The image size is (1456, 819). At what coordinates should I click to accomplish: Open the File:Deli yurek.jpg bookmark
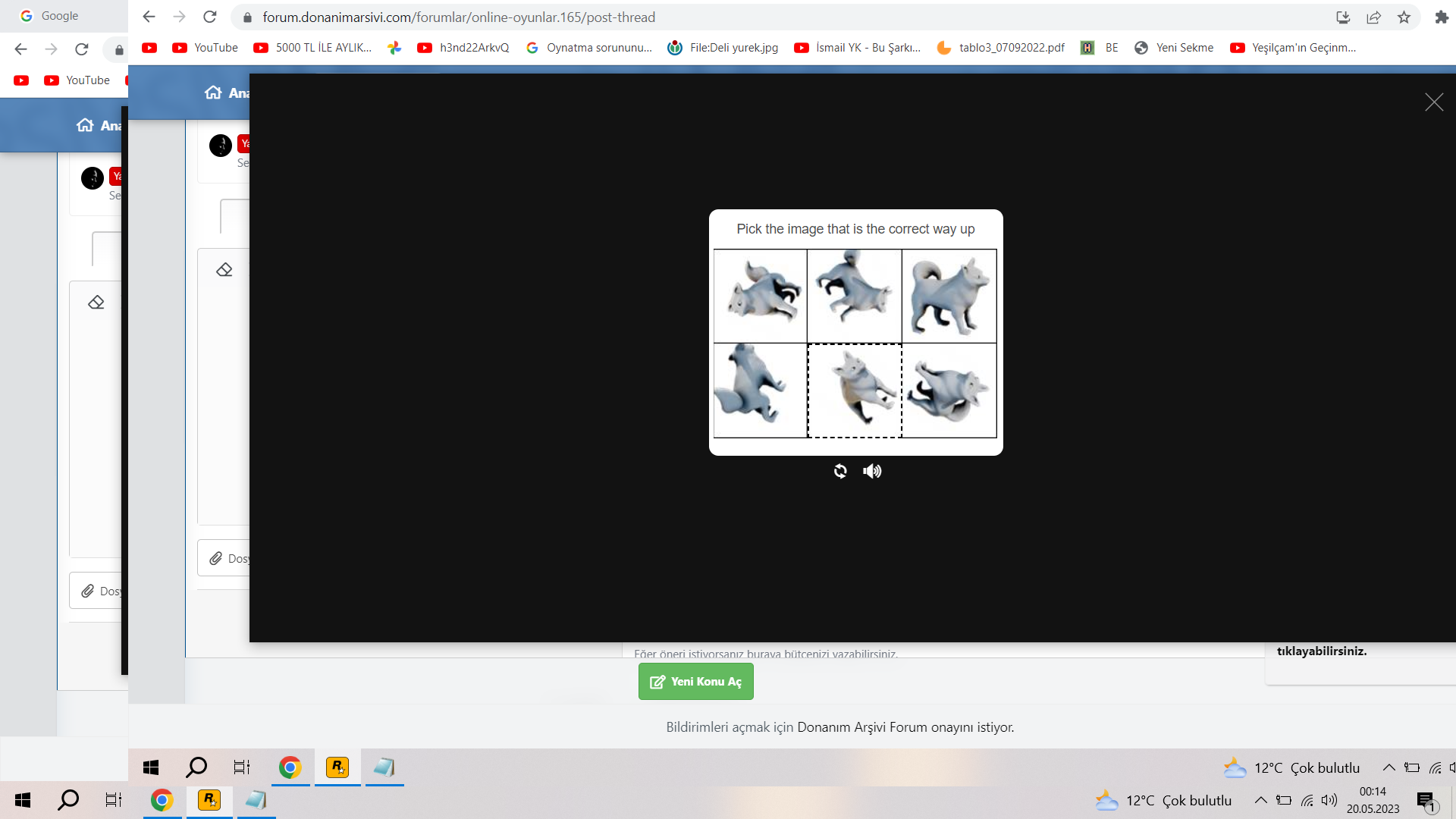click(x=723, y=47)
